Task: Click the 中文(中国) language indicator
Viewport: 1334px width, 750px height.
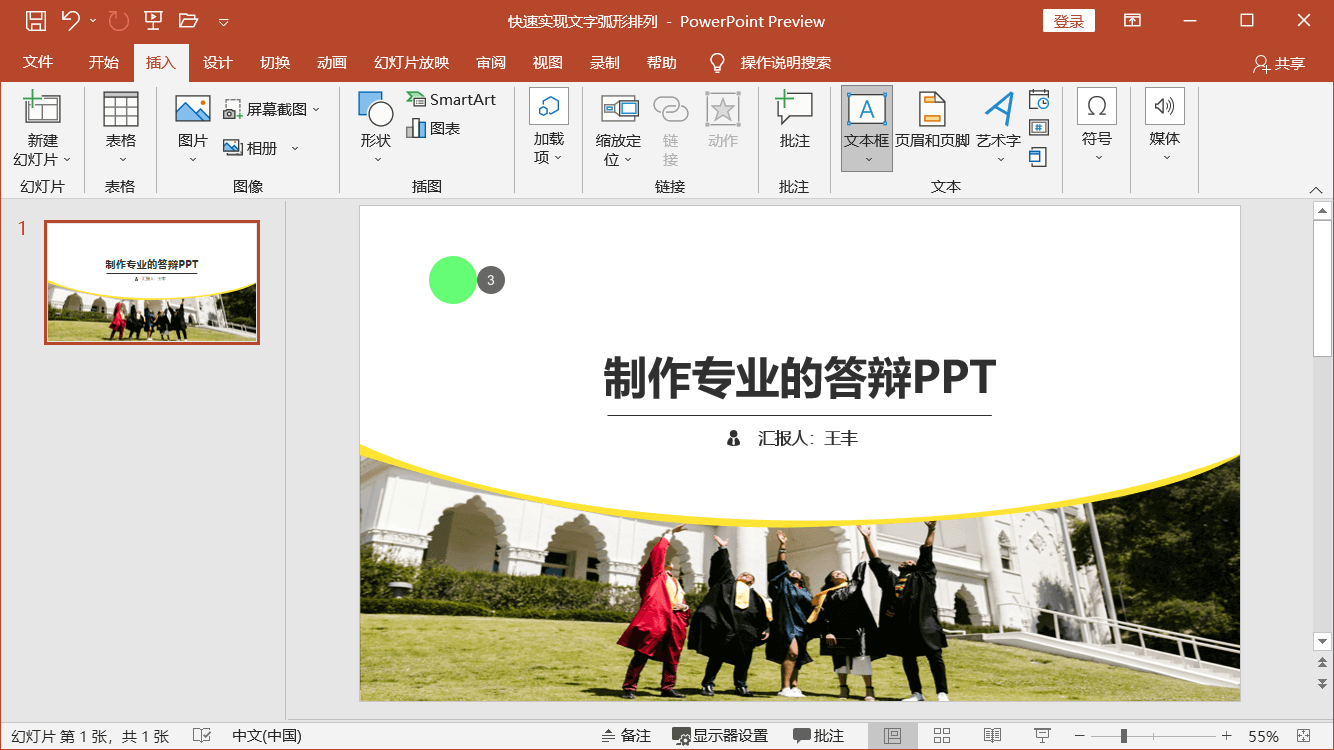Action: [267, 736]
